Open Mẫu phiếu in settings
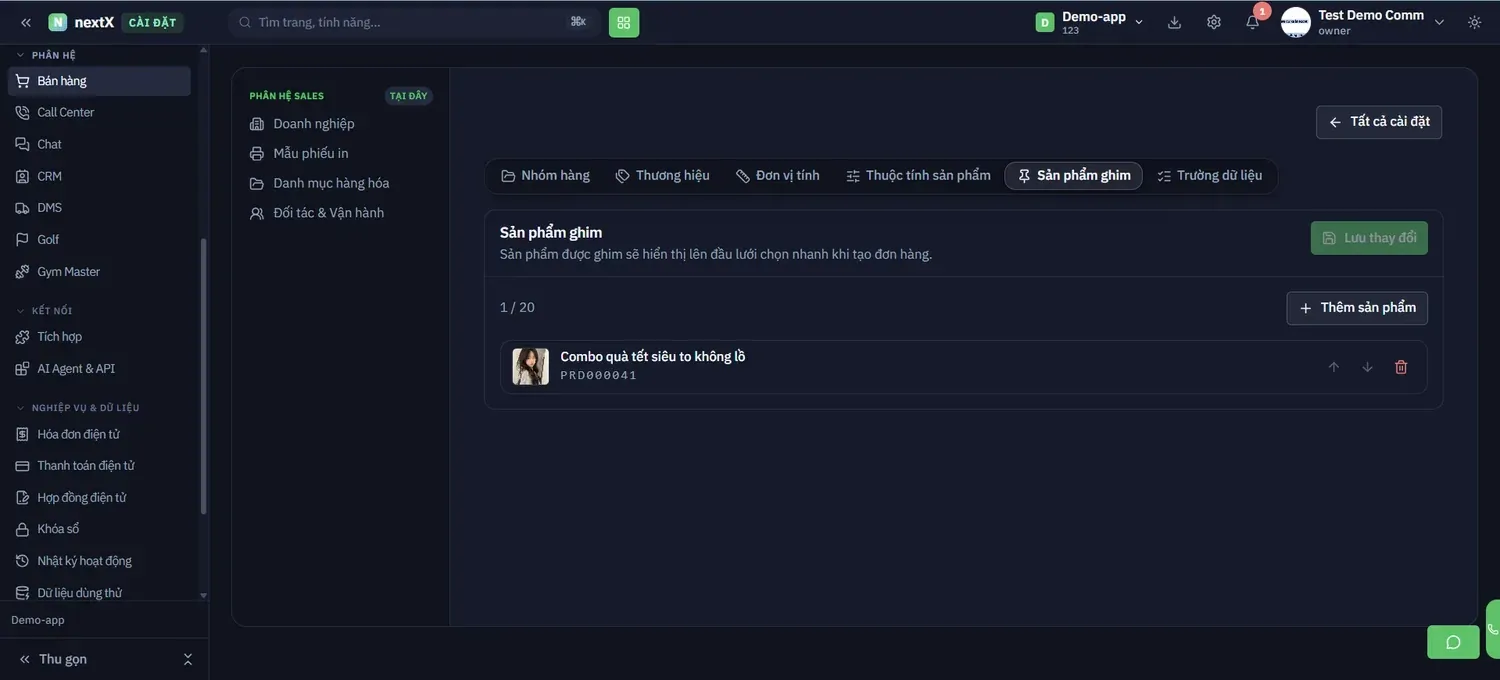Screen dimensions: 1500x680 [x=340, y=154]
